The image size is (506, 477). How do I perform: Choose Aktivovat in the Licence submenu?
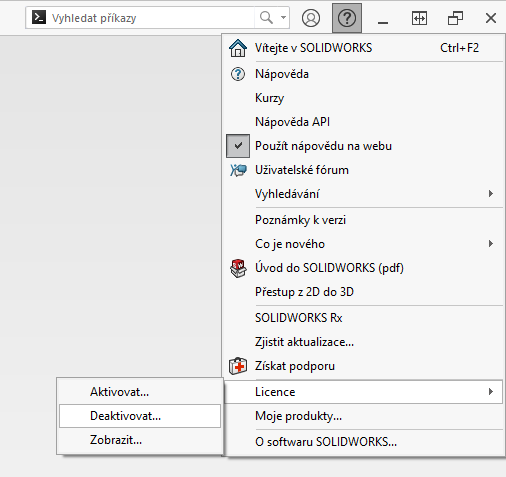140,392
